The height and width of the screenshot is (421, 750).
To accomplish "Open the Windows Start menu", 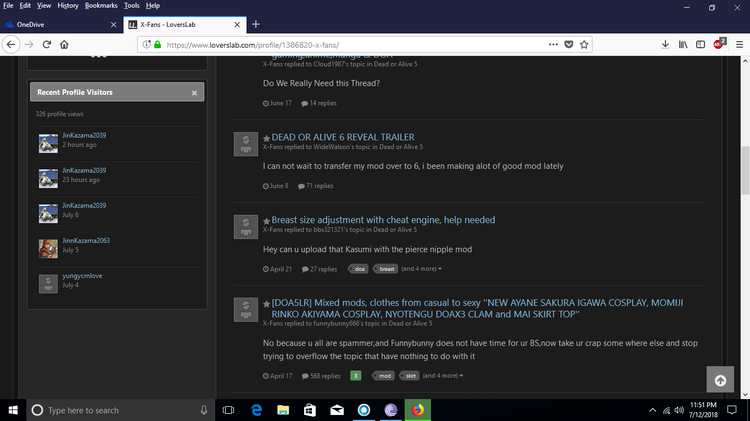I will 13,410.
